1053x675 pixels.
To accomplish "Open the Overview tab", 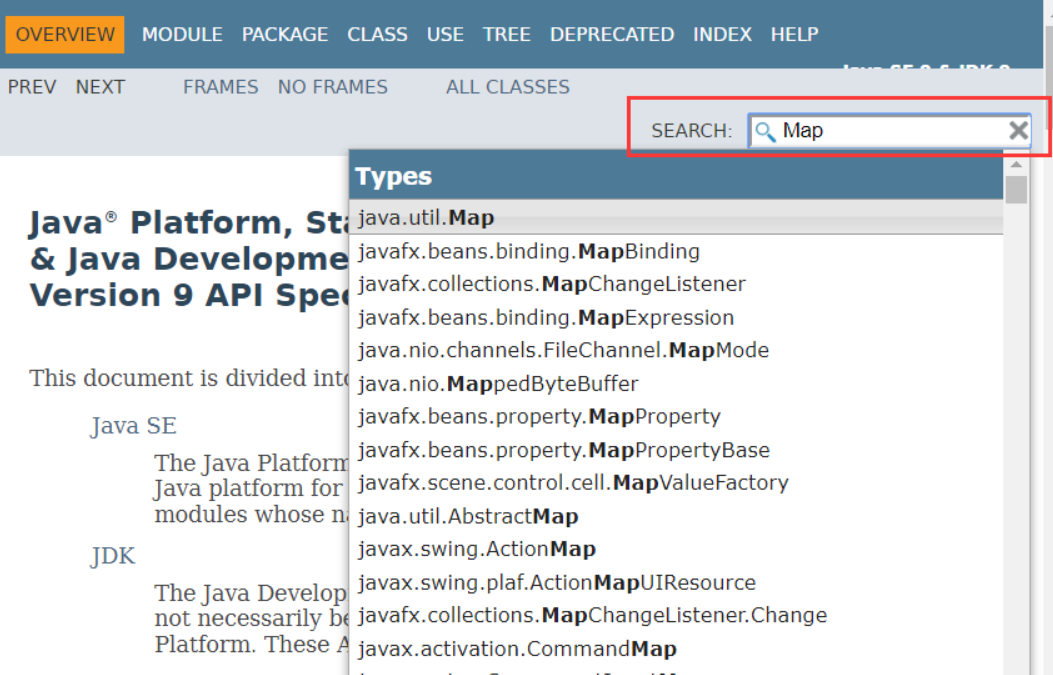I will [x=65, y=34].
